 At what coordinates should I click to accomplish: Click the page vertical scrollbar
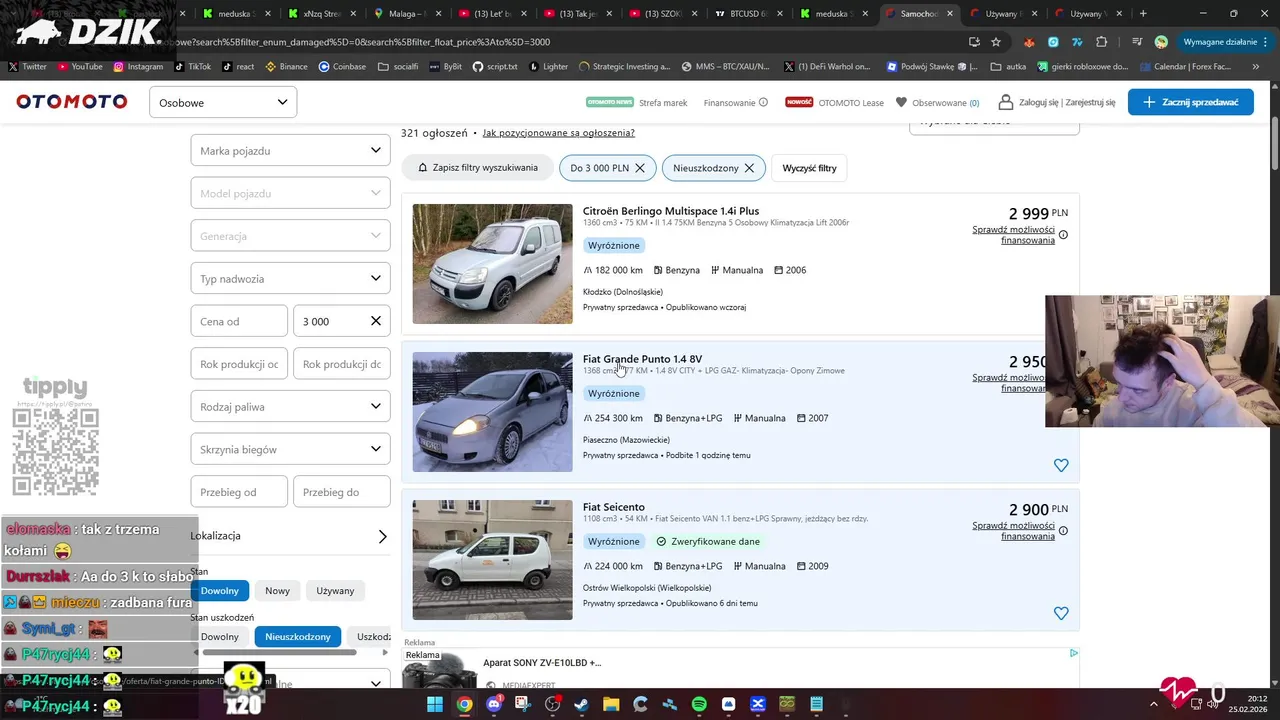click(x=1275, y=145)
